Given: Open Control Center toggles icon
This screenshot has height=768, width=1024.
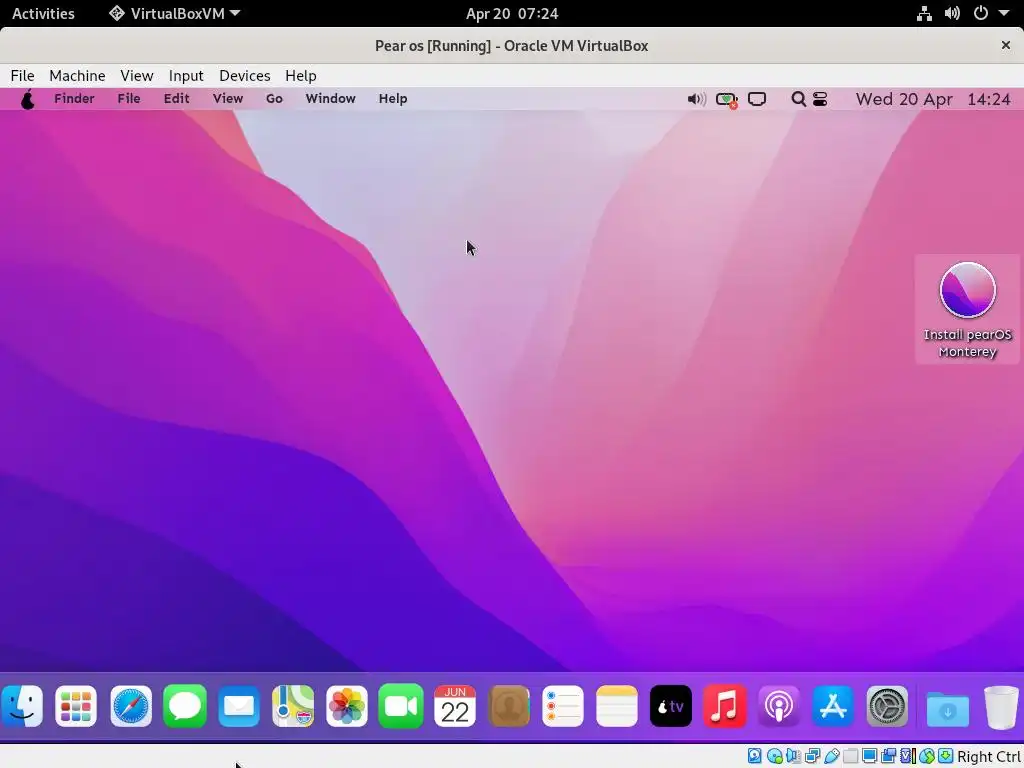Looking at the screenshot, I should [820, 99].
